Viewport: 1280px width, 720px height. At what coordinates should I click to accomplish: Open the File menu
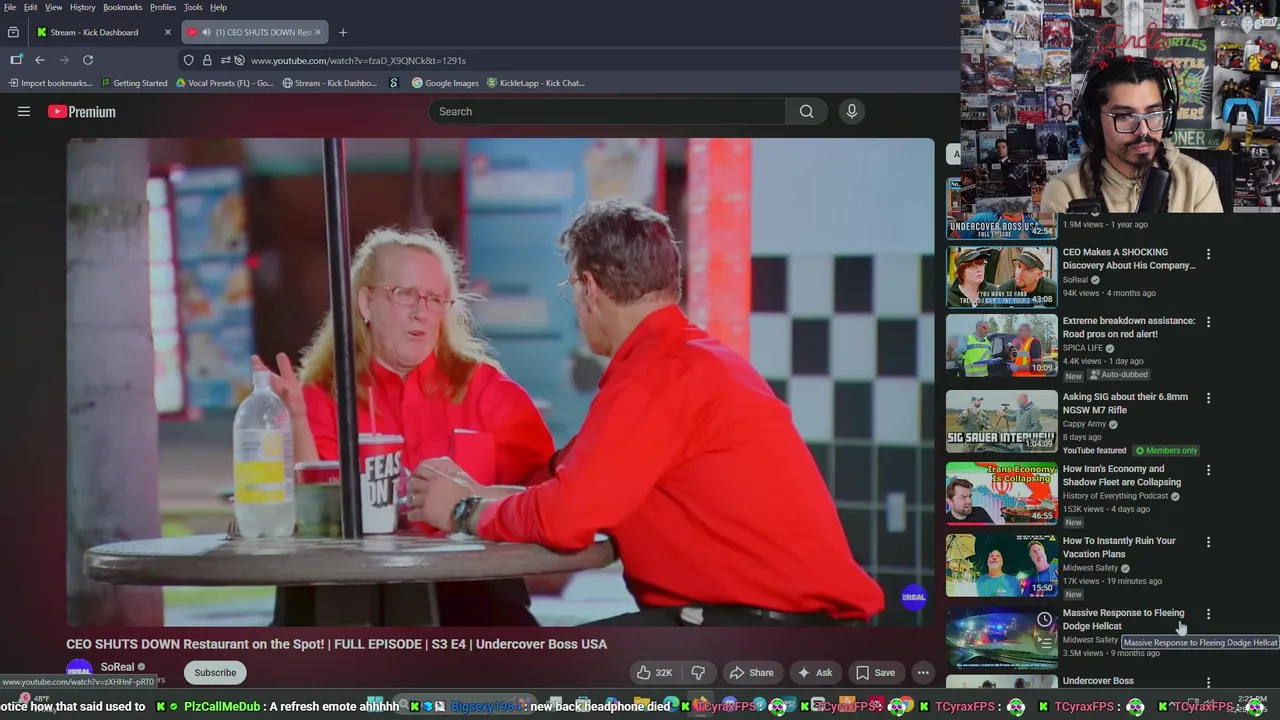point(10,7)
